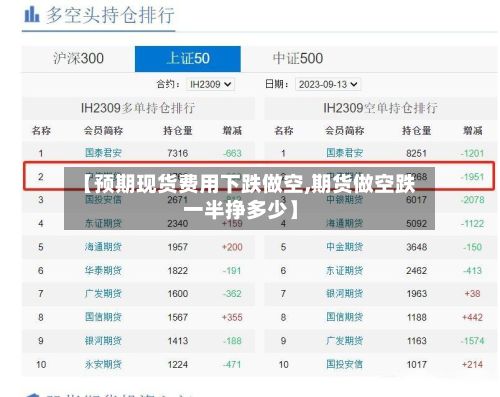The image size is (500, 397).
Task: Click the 持仓量 value 1957
Action: click(178, 247)
